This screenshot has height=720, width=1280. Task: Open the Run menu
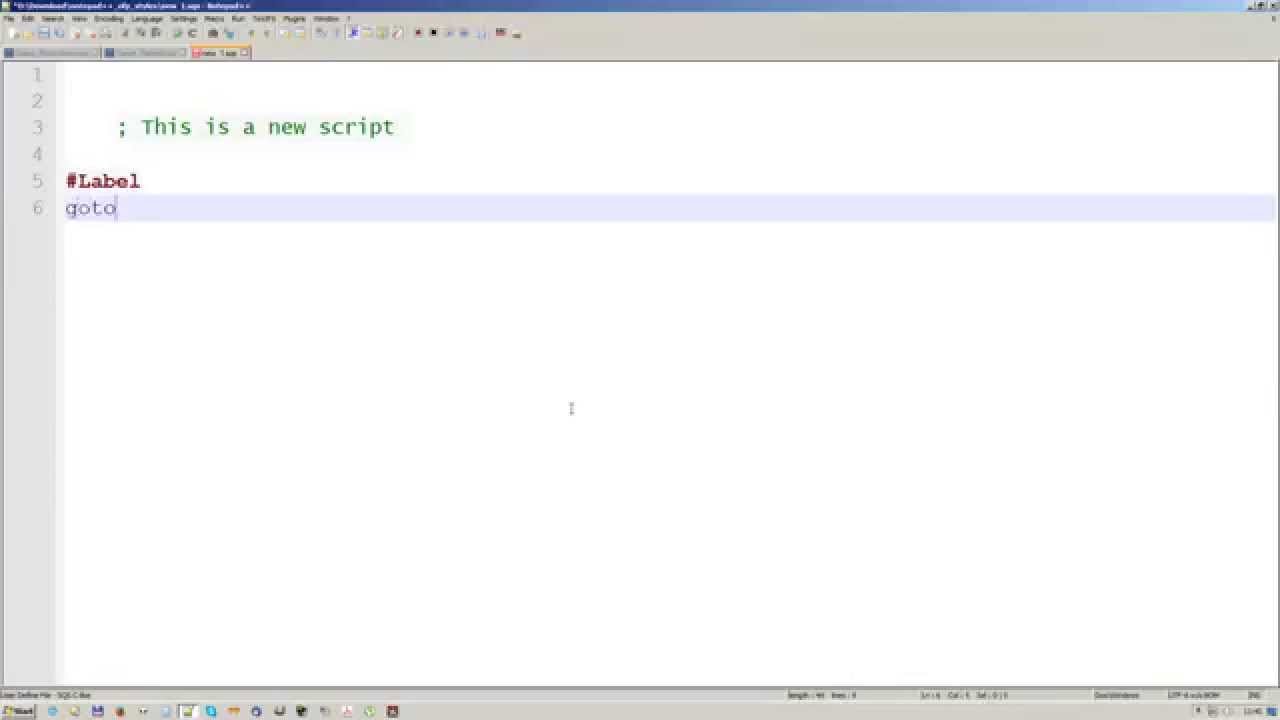pos(238,19)
